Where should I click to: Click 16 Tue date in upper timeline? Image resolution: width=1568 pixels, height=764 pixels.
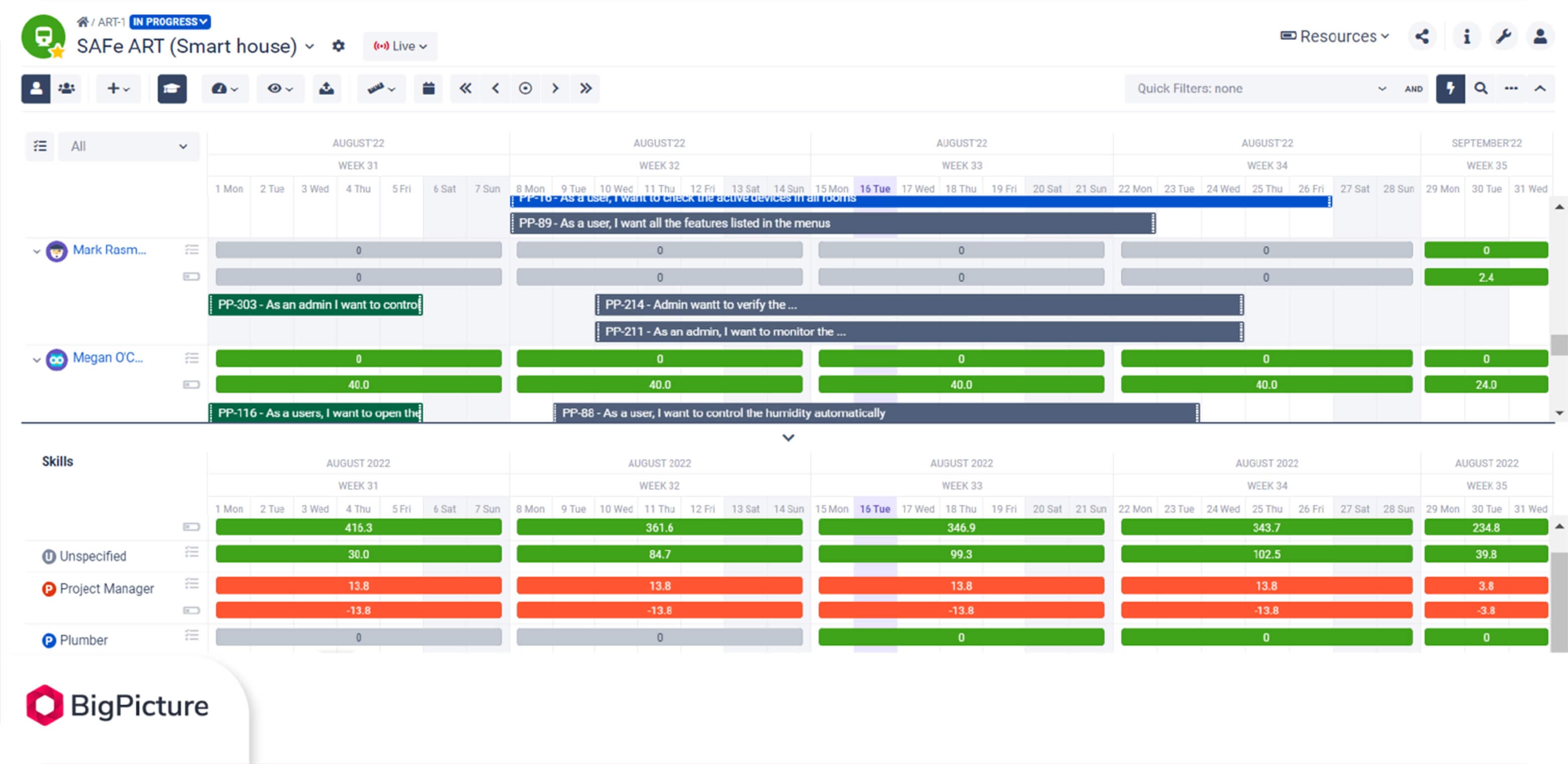click(x=874, y=188)
